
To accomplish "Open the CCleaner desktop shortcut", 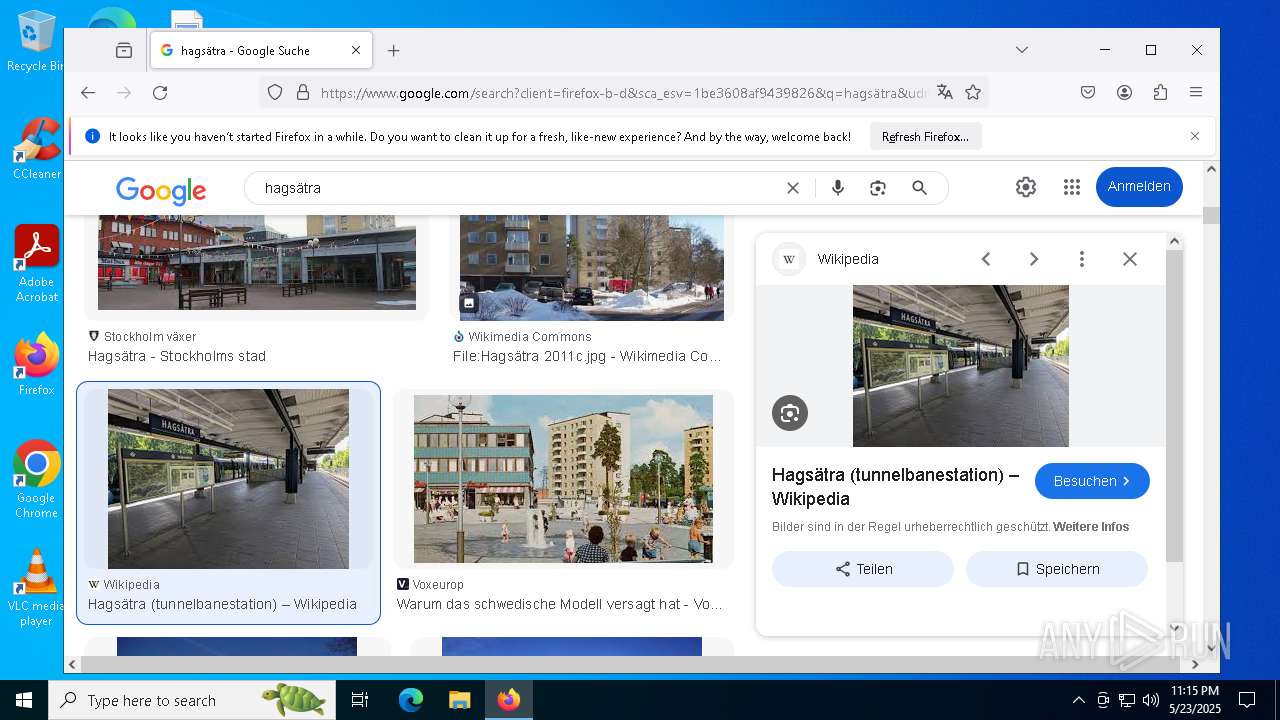I will [x=37, y=149].
